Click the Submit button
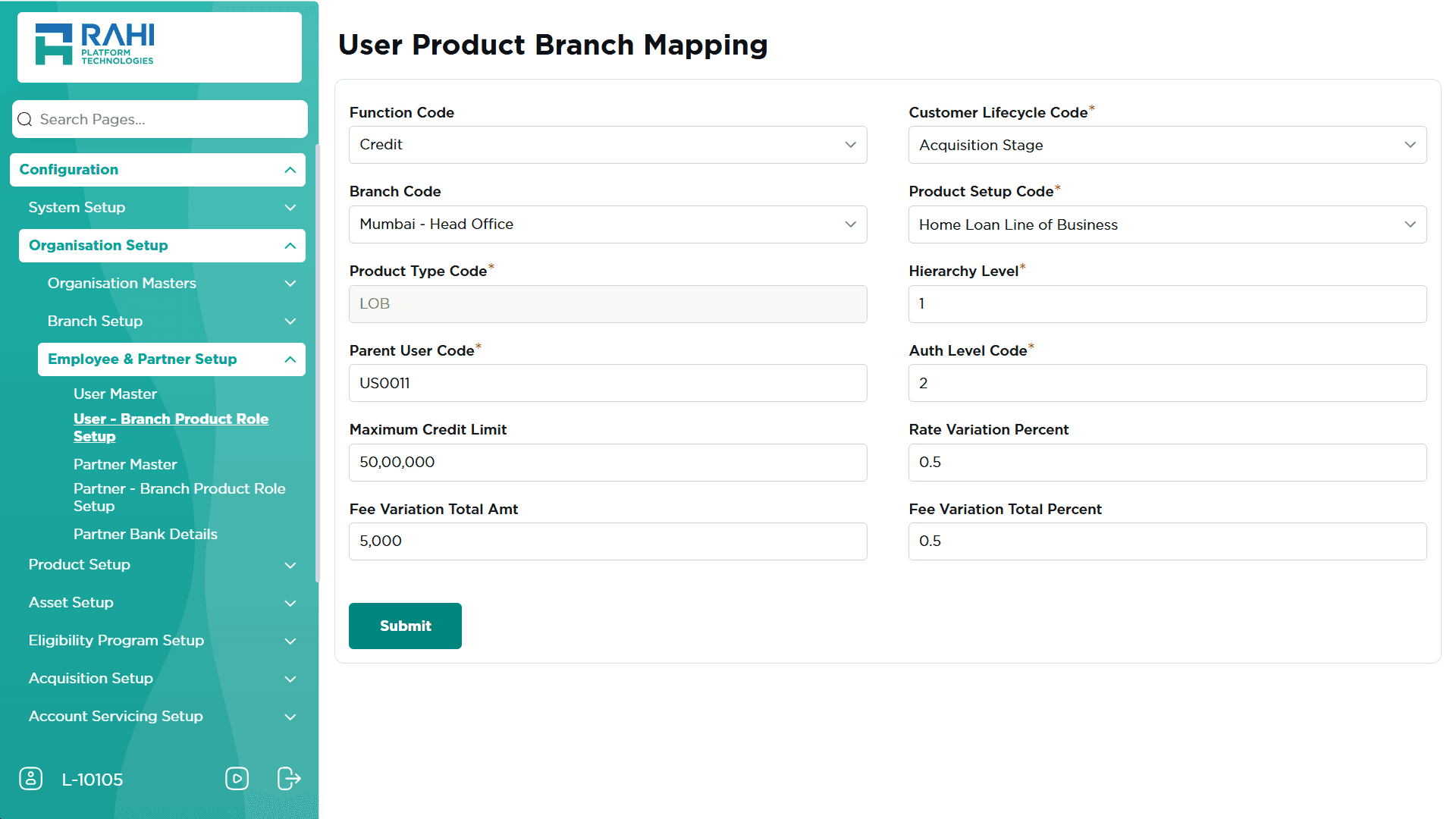 [x=405, y=626]
